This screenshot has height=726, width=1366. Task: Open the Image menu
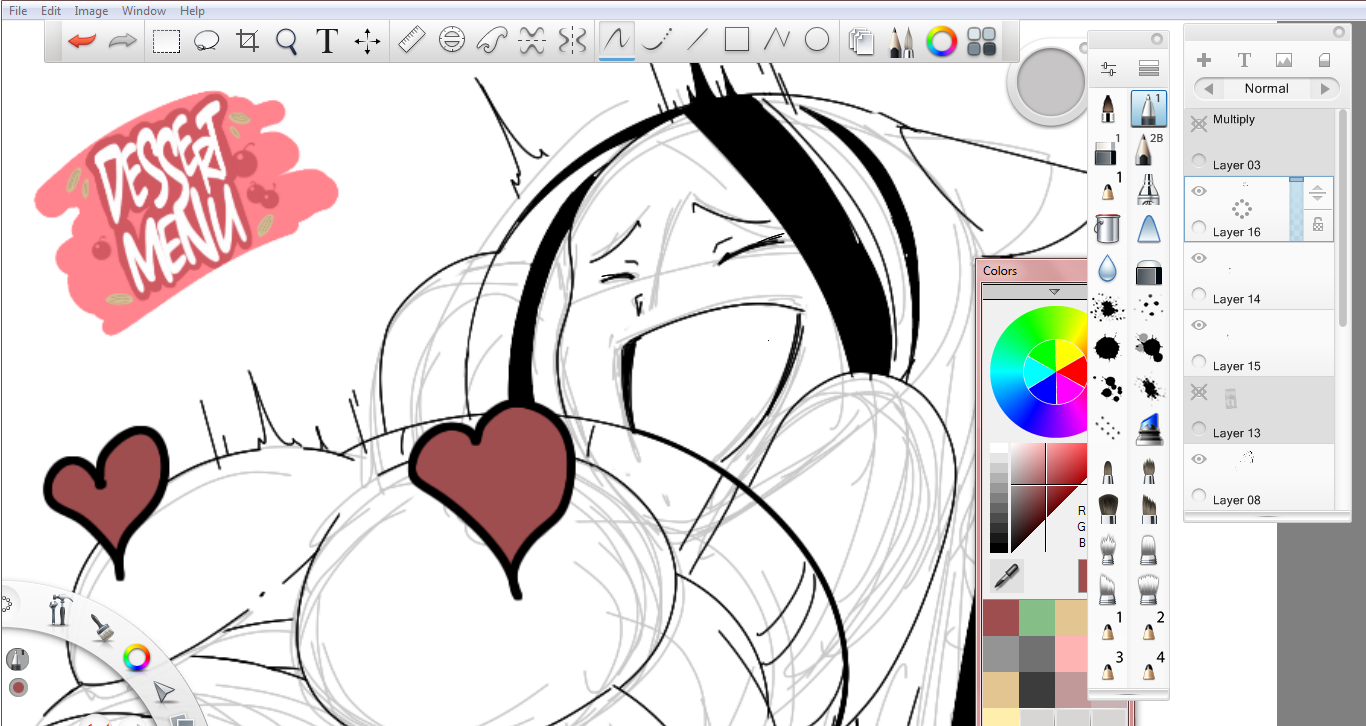91,11
